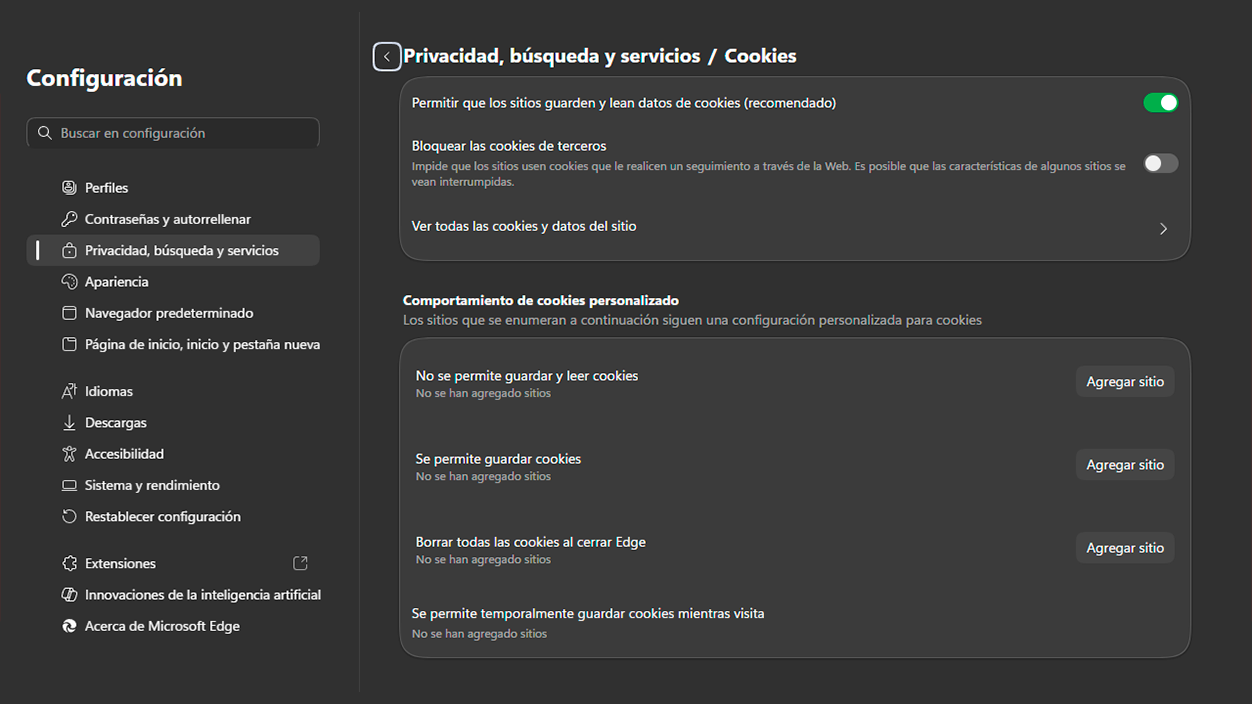Click the Contraseñas y autorrellenar key icon

point(69,219)
